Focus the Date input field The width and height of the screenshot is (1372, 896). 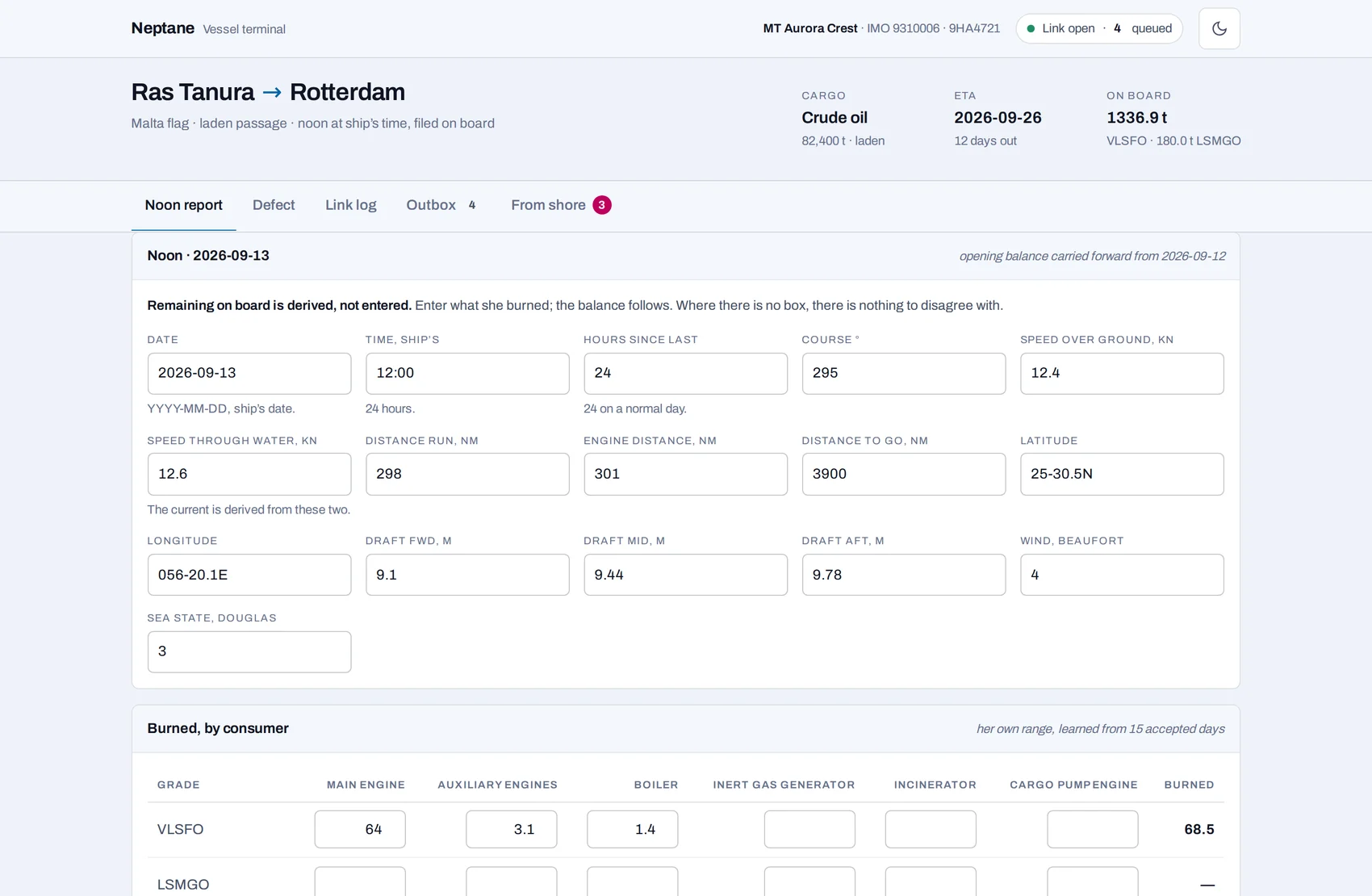point(249,373)
